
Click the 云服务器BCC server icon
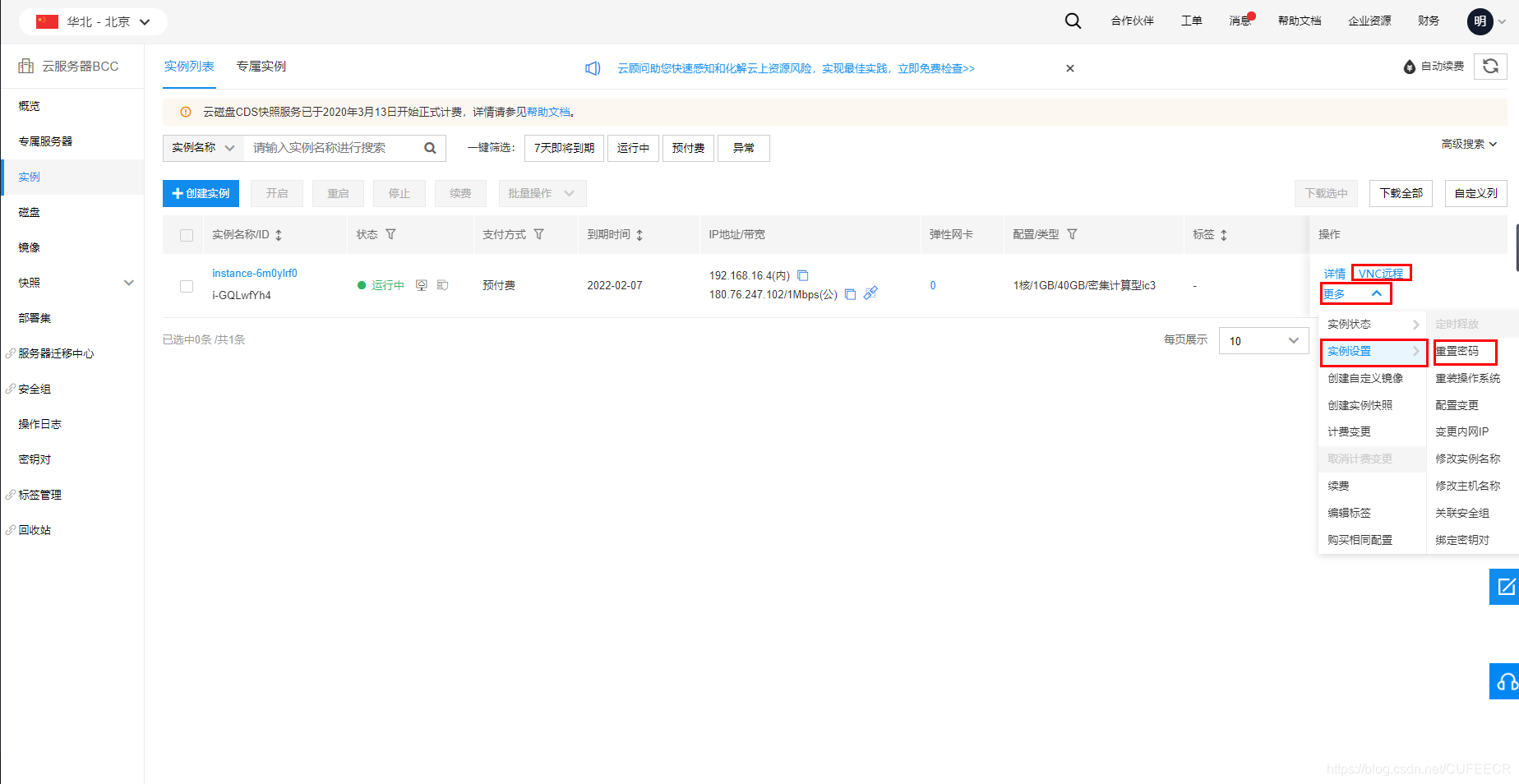pyautogui.click(x=26, y=66)
